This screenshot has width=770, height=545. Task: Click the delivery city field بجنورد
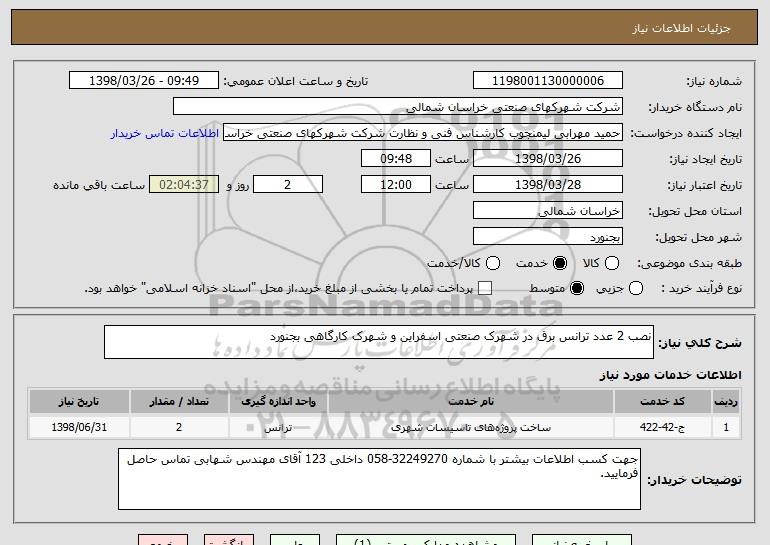[x=548, y=237]
